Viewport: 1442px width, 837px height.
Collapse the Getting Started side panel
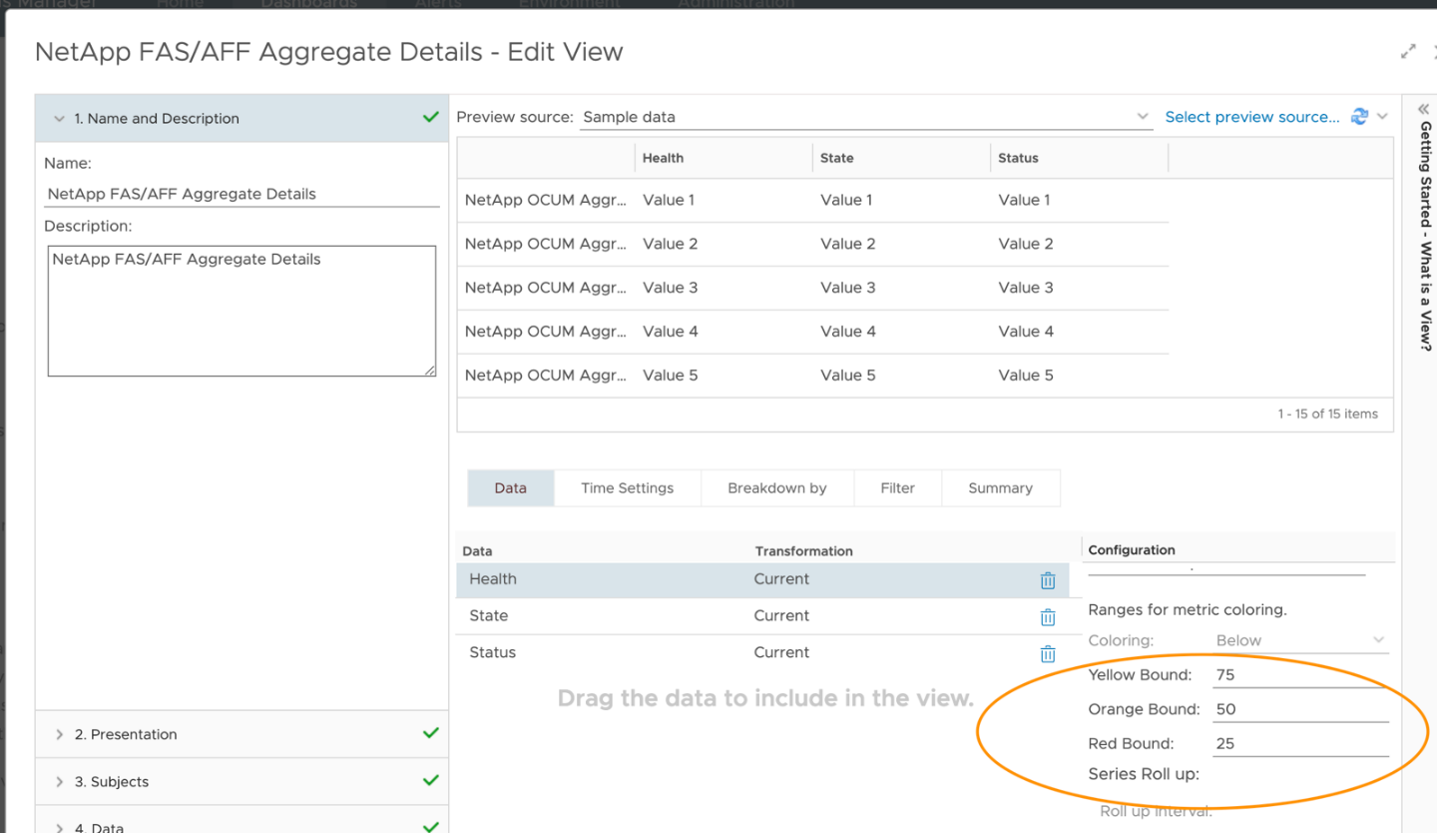pyautogui.click(x=1423, y=108)
